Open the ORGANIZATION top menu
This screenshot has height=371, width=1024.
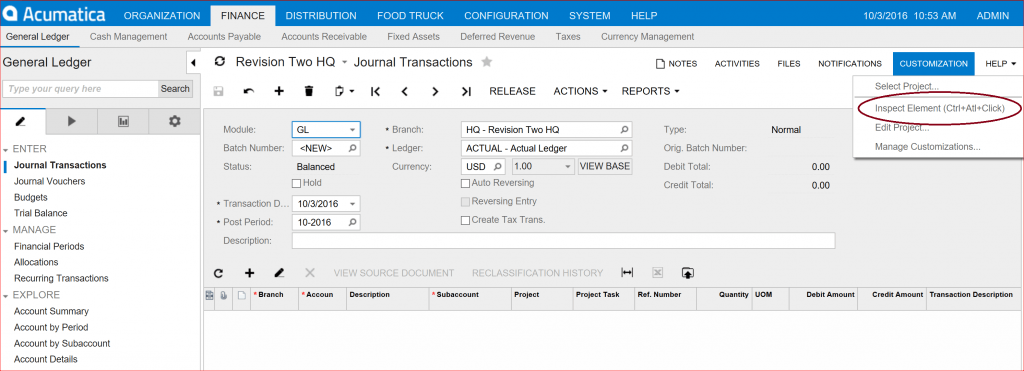click(162, 16)
